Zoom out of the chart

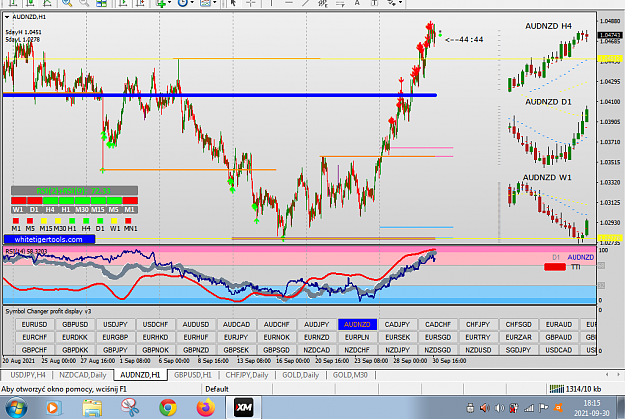(x=84, y=3)
